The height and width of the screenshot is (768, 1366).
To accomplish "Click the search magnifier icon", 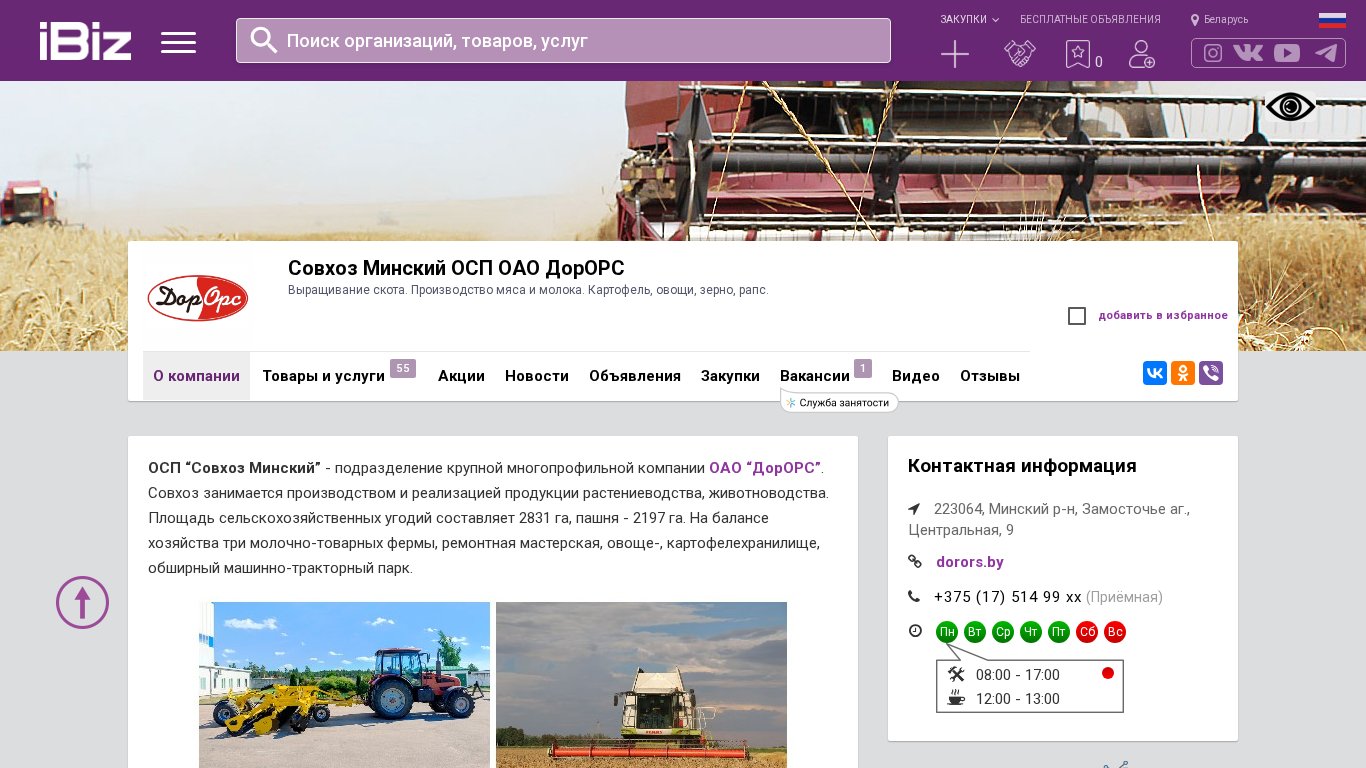I will (x=264, y=40).
